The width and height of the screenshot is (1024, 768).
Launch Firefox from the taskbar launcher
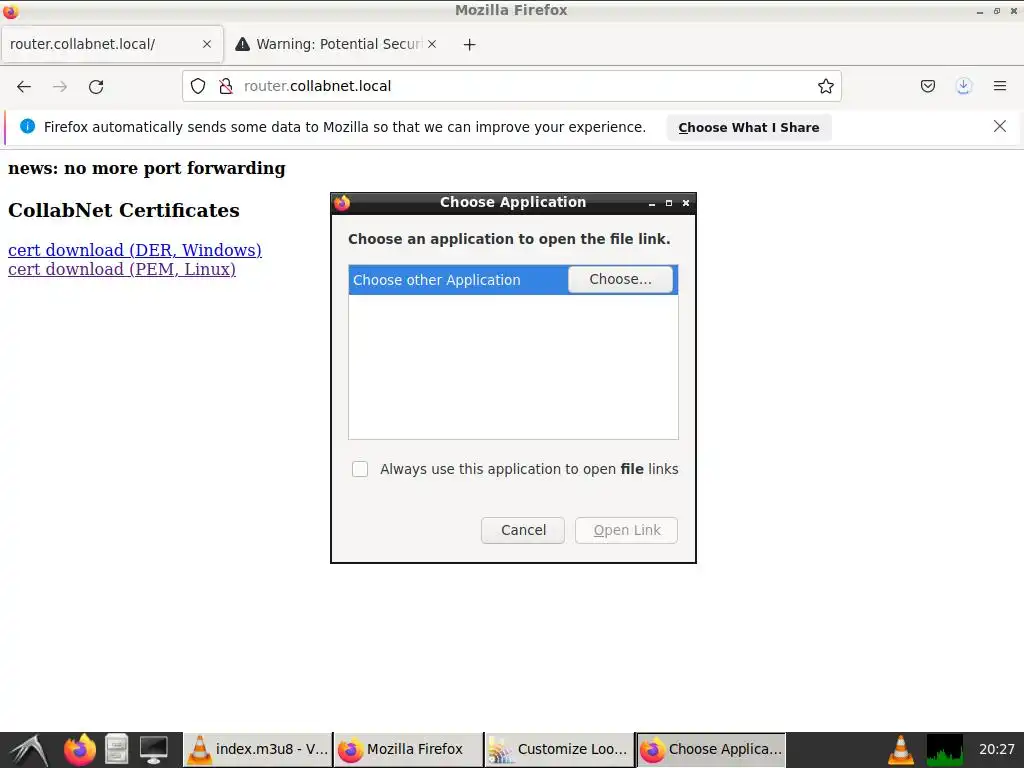(80, 750)
